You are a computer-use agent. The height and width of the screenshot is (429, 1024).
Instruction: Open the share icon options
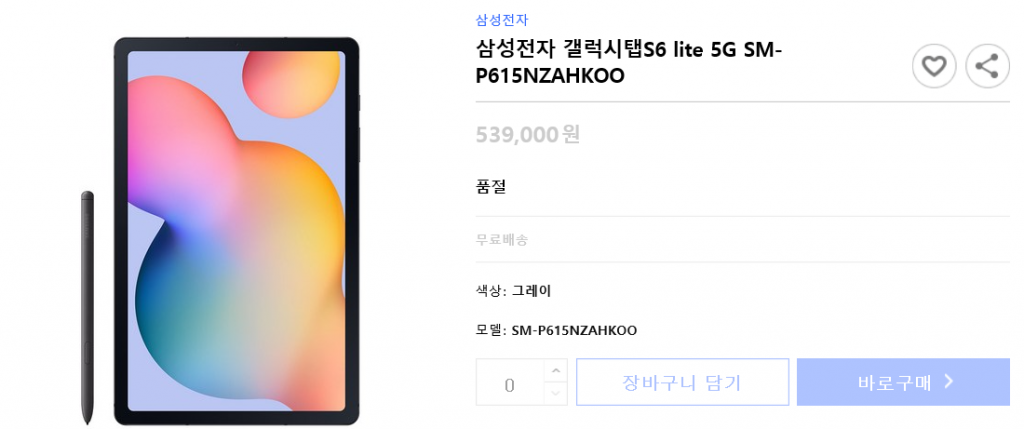point(987,66)
